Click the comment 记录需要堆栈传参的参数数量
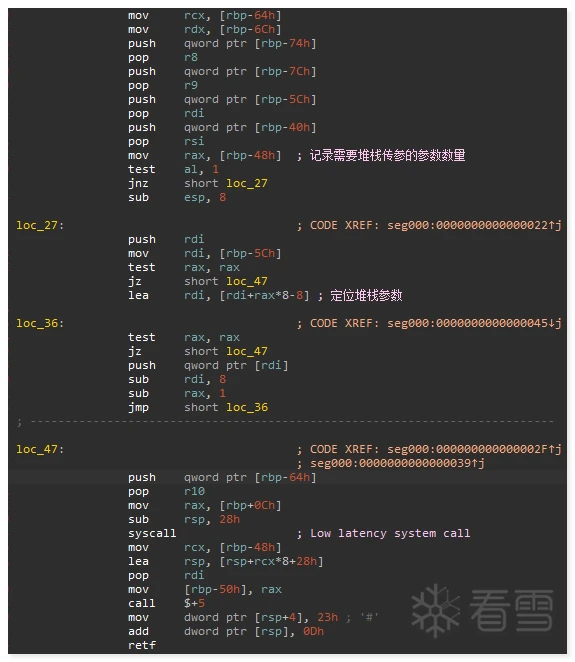 (387, 155)
